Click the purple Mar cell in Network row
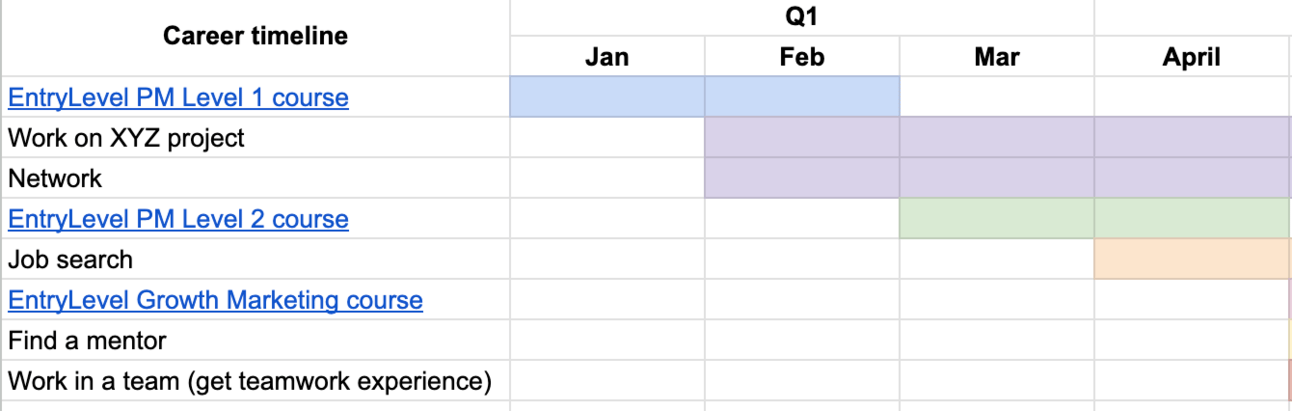The height and width of the screenshot is (411, 1292). pos(996,178)
